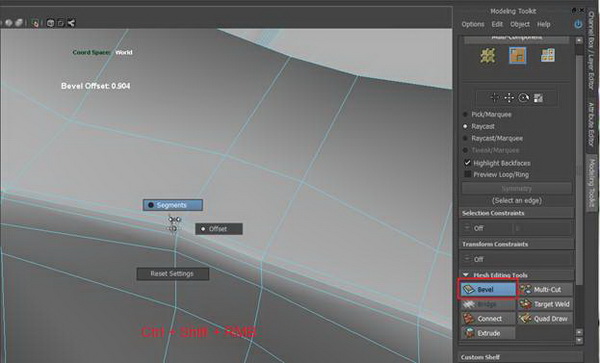Activate the Quad Draw tool

545,319
